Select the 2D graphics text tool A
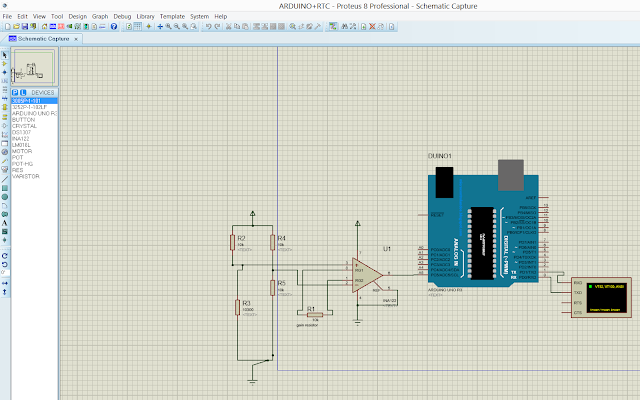The height and width of the screenshot is (400, 640). click(5, 223)
